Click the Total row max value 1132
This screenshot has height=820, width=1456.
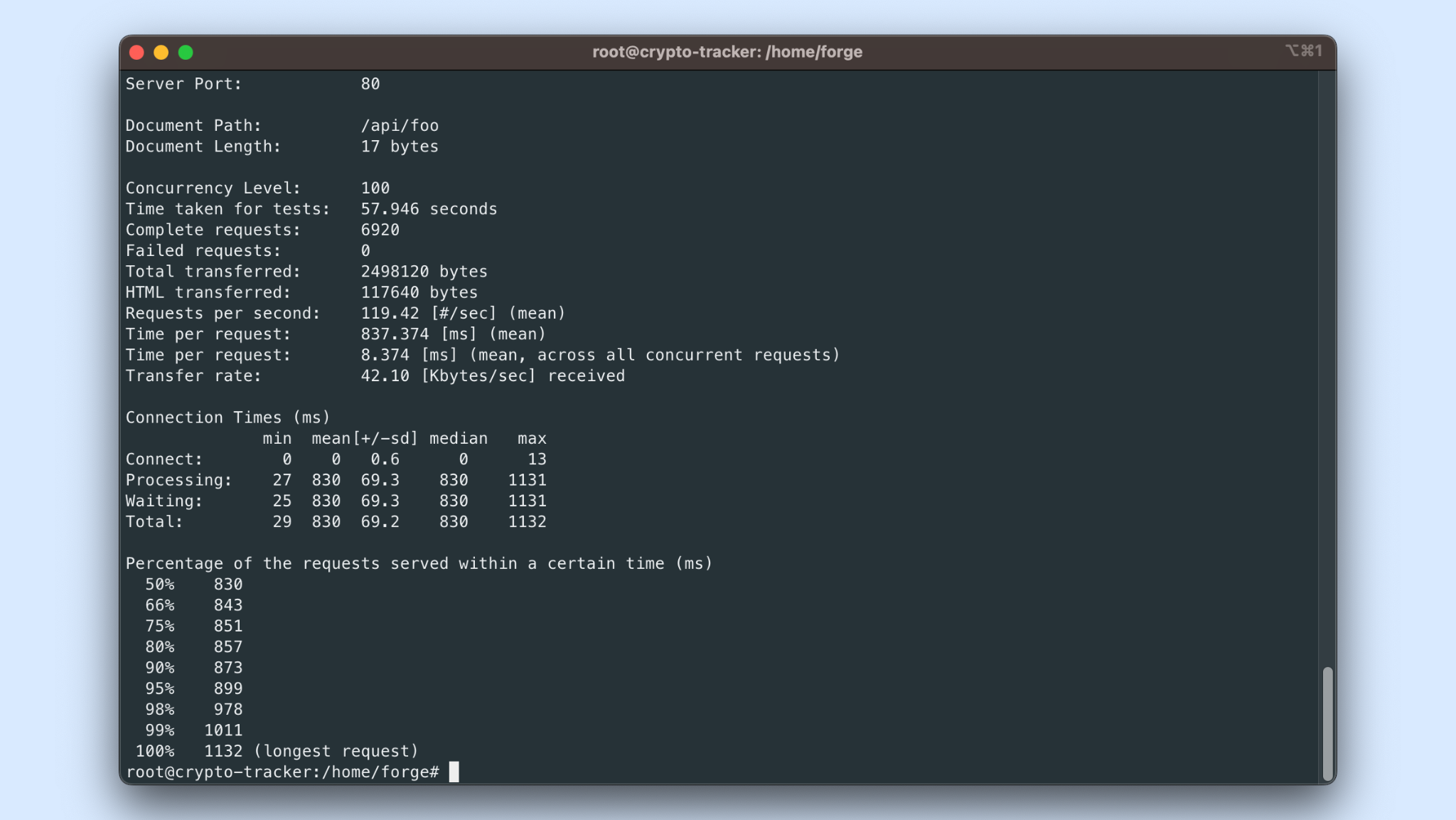click(527, 522)
